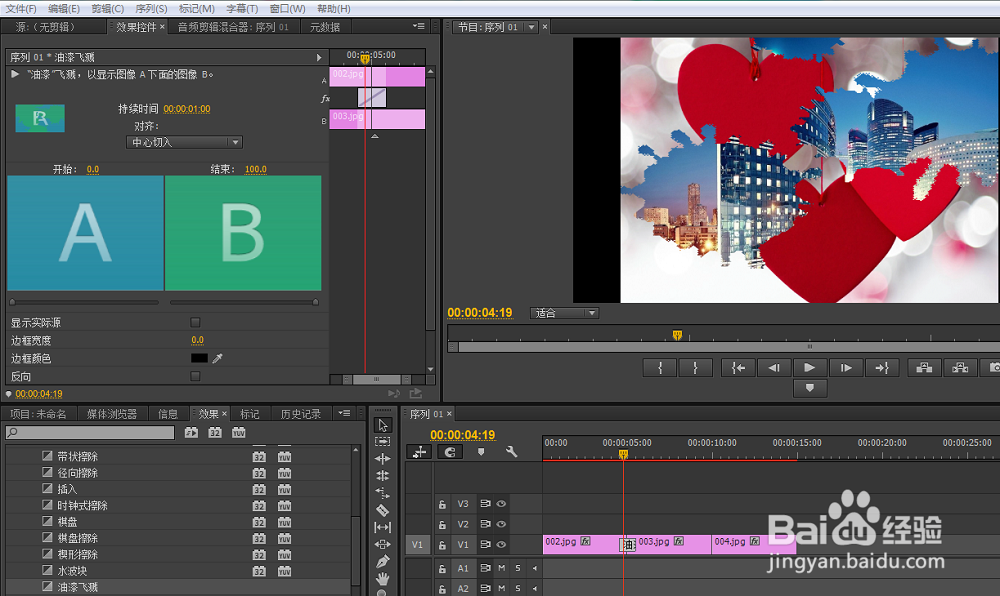Add marker button below play controls
The height and width of the screenshot is (596, 1000).
click(809, 388)
